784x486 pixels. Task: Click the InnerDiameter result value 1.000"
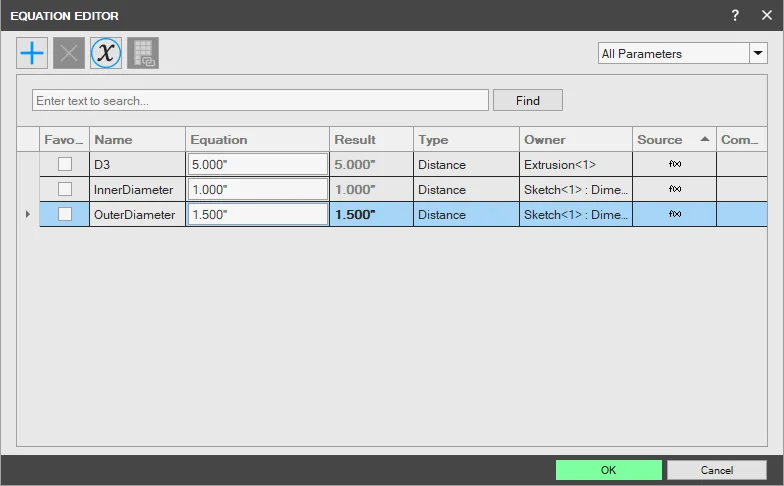355,190
